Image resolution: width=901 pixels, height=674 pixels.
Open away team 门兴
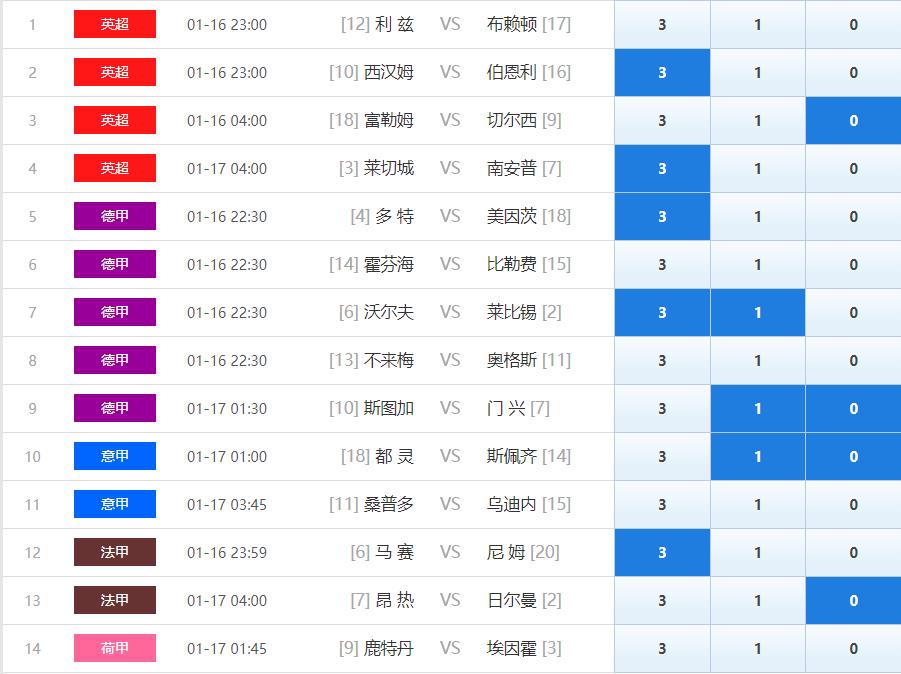point(506,408)
